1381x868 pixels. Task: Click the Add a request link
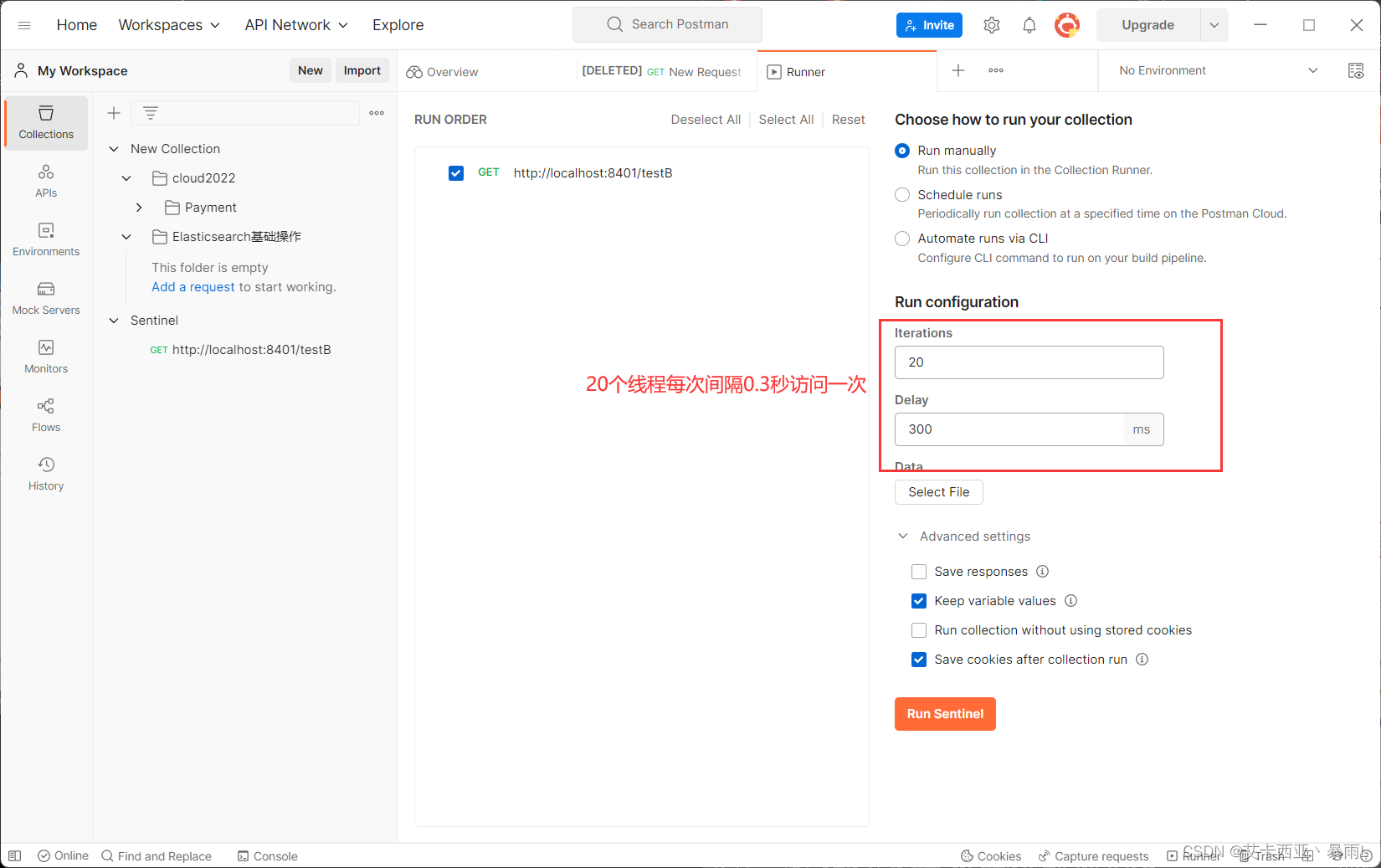193,287
